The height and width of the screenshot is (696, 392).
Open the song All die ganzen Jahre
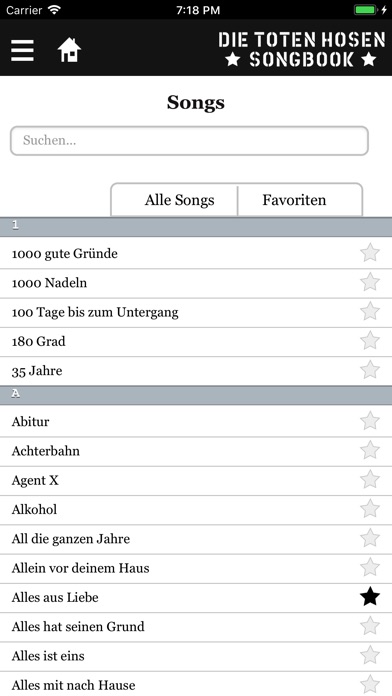[x=196, y=539]
